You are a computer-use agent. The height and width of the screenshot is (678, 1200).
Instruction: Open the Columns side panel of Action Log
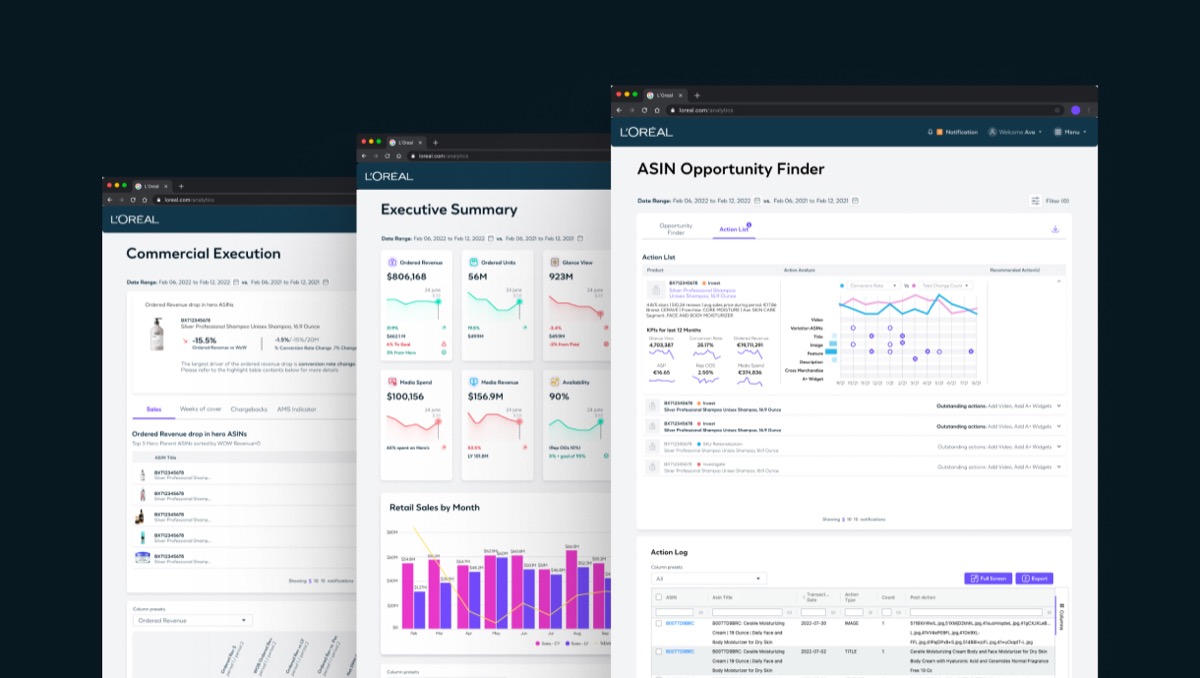[x=1061, y=616]
